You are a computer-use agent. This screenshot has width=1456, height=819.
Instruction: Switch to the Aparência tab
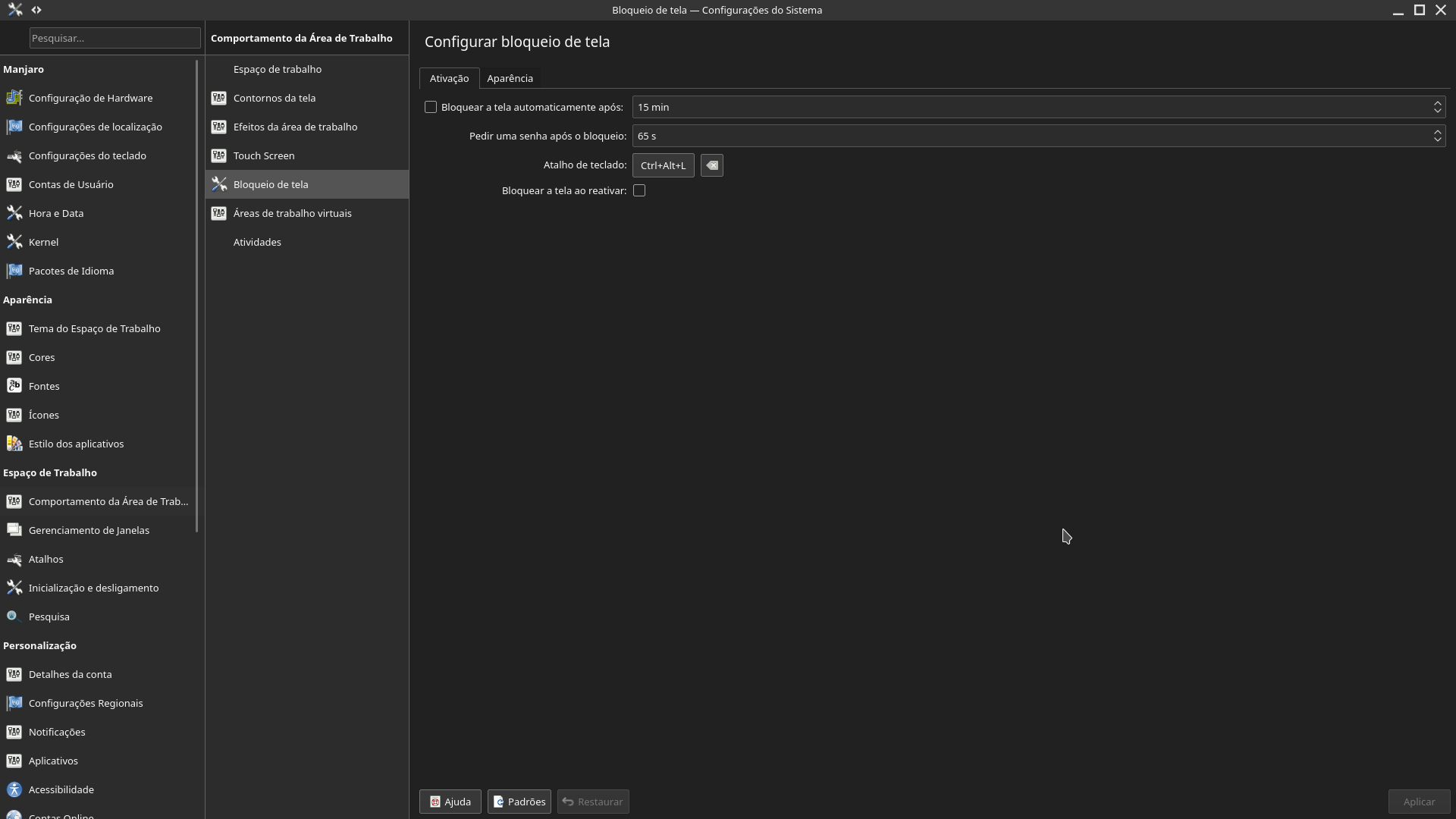[x=510, y=78]
